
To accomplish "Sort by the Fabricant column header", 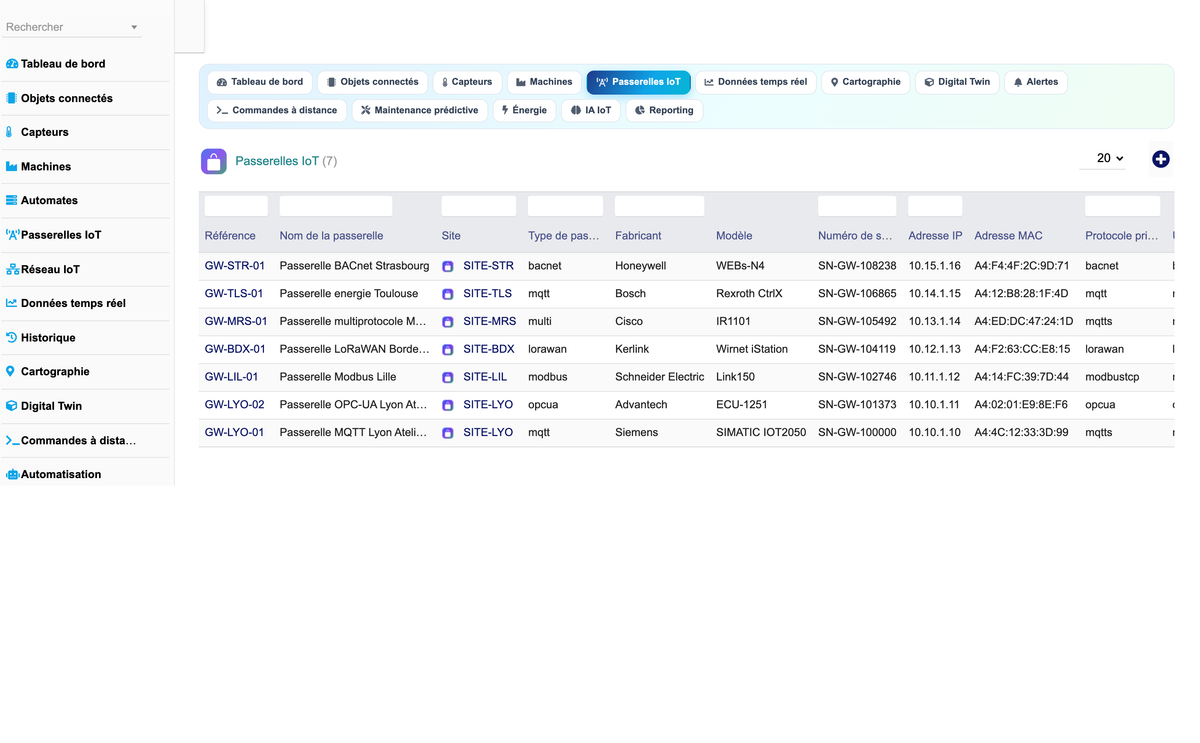I will pyautogui.click(x=638, y=236).
